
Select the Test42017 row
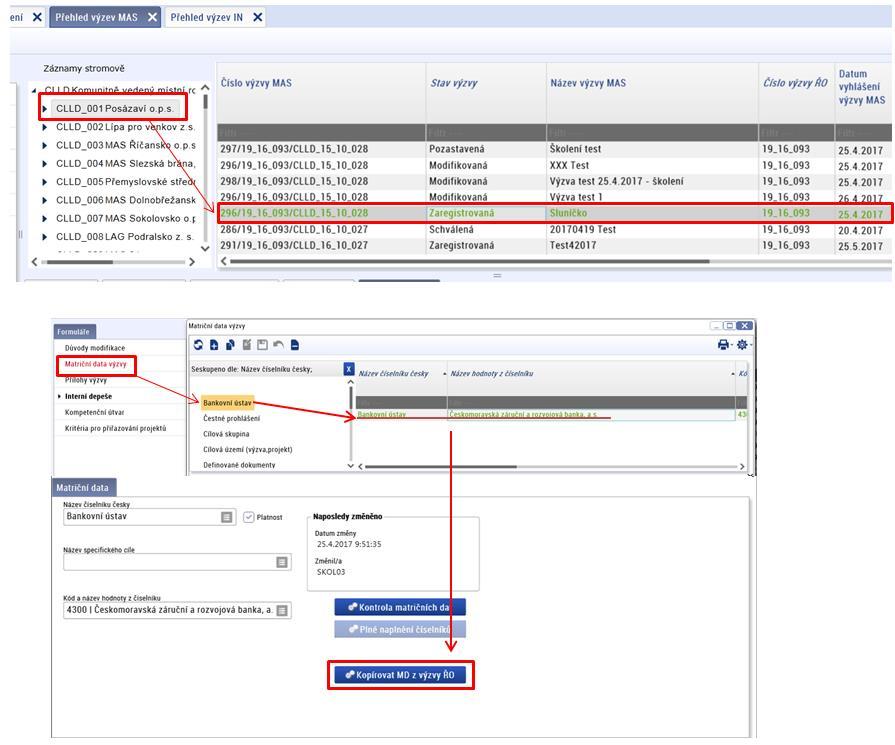click(554, 245)
